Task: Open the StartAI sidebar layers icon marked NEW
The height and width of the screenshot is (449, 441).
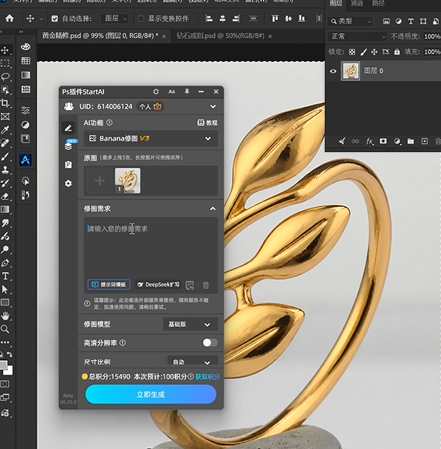Action: click(69, 146)
